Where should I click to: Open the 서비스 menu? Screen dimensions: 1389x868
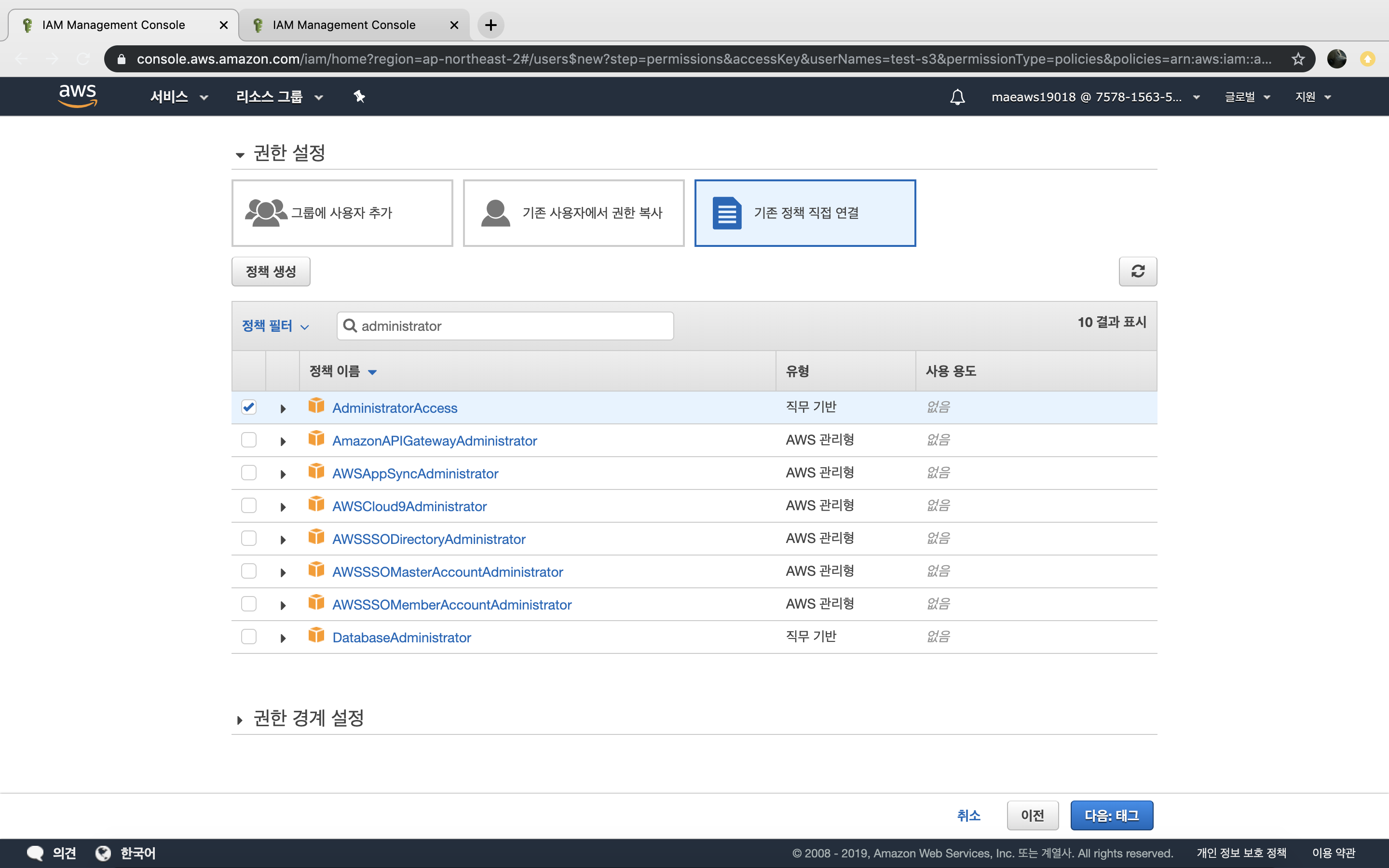click(178, 96)
